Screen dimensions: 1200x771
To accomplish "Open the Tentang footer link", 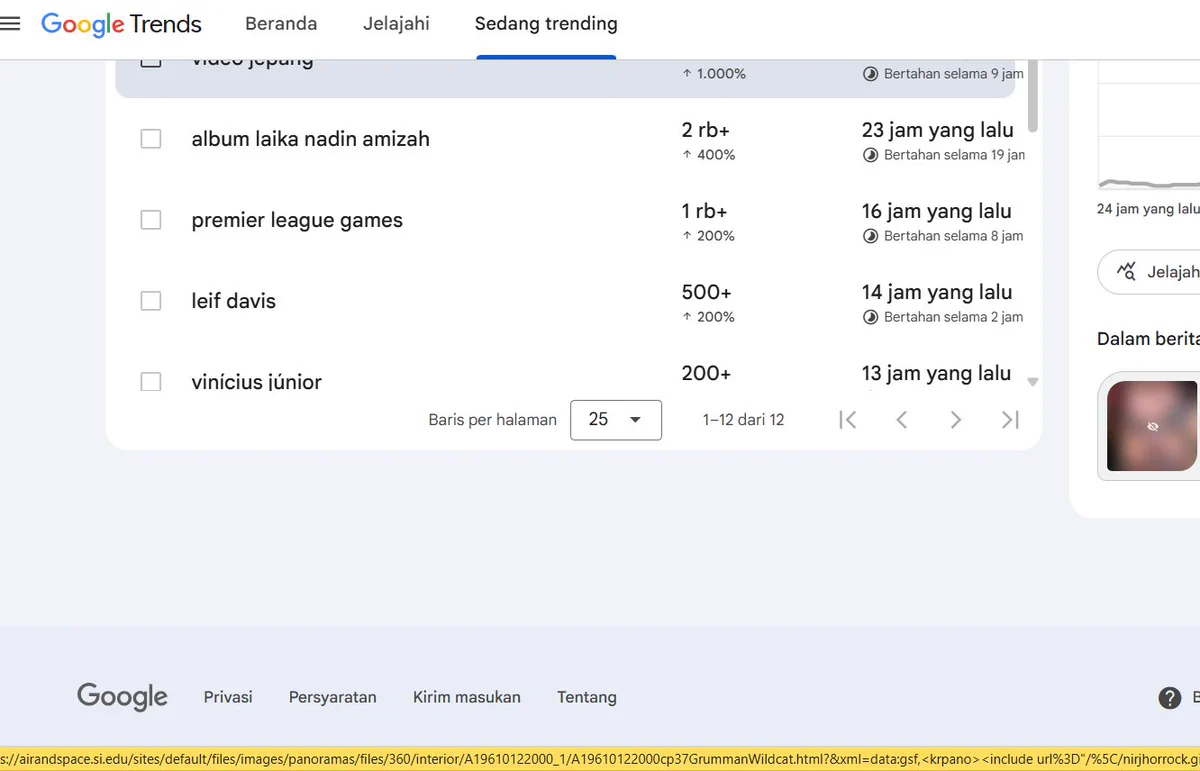I will coord(587,697).
